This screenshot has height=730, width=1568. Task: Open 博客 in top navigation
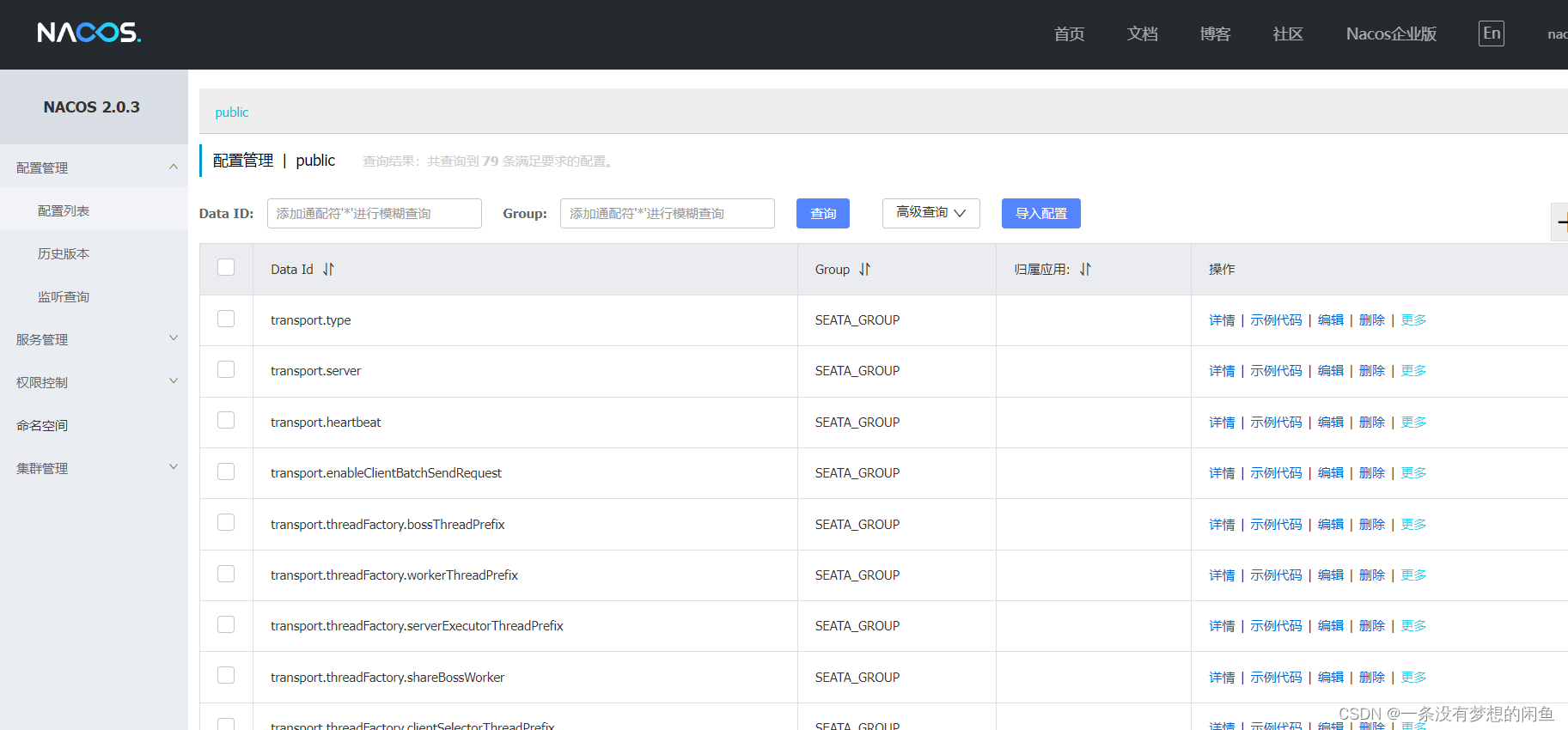click(1215, 34)
